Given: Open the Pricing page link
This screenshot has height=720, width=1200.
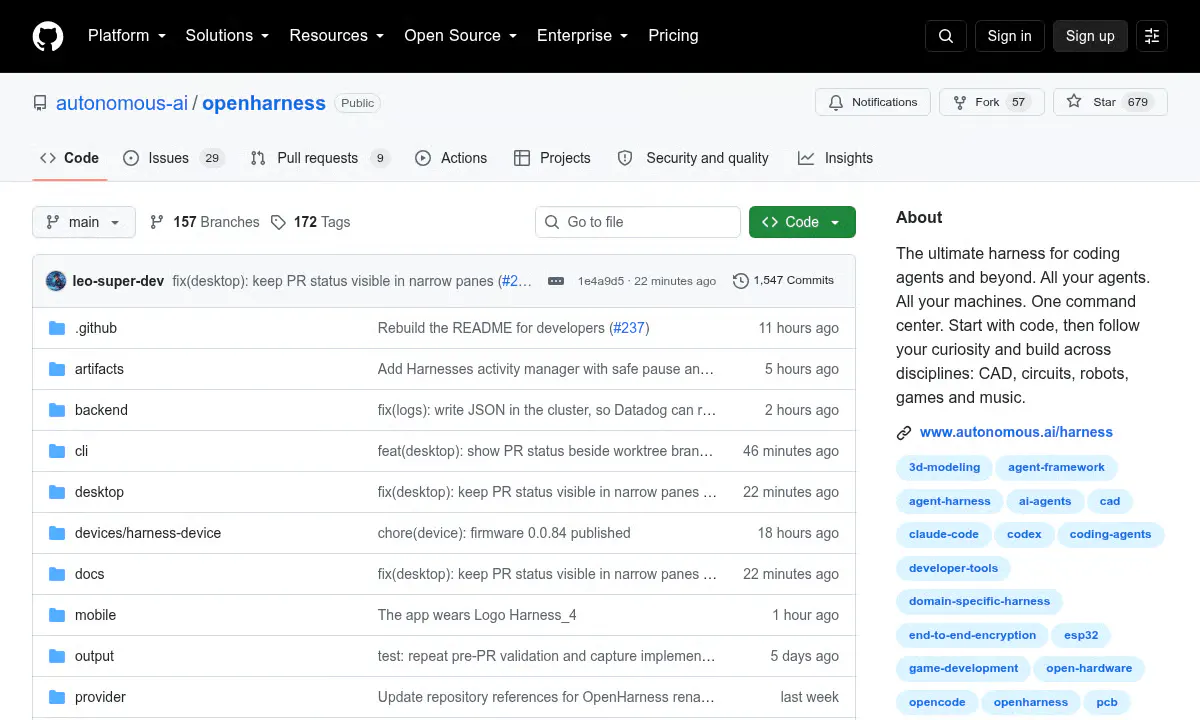Looking at the screenshot, I should pyautogui.click(x=673, y=36).
